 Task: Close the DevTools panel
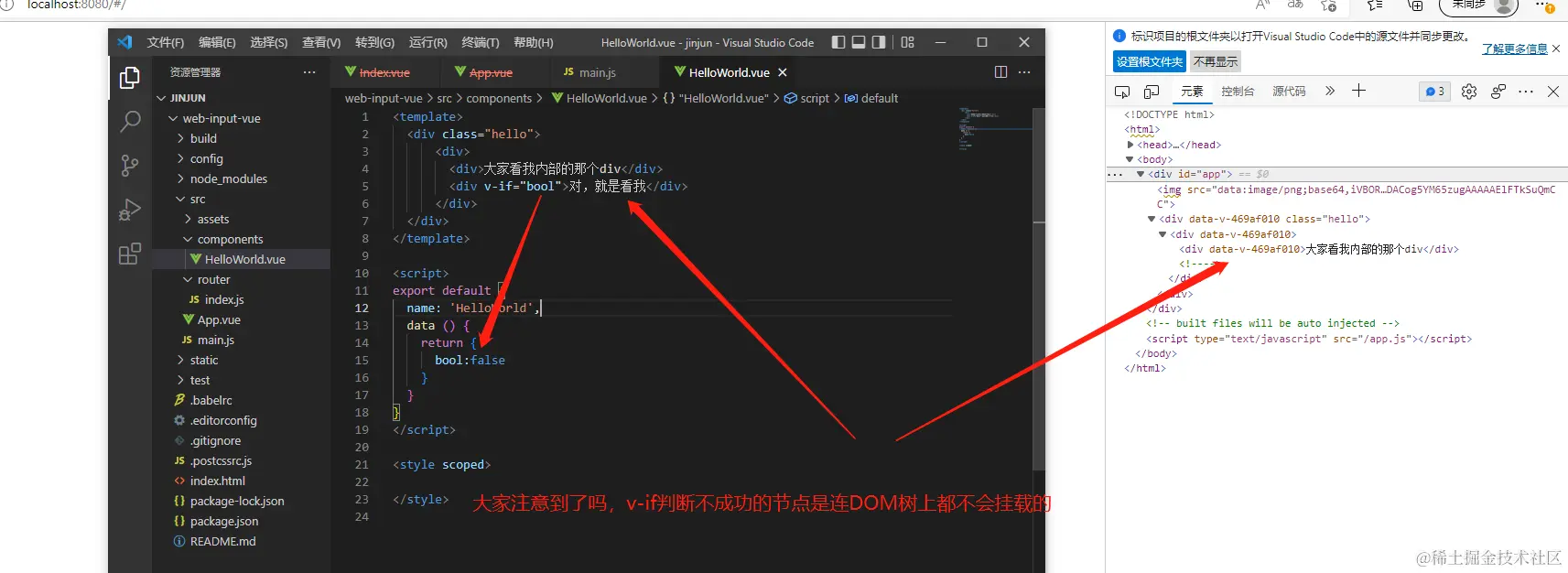(1553, 92)
